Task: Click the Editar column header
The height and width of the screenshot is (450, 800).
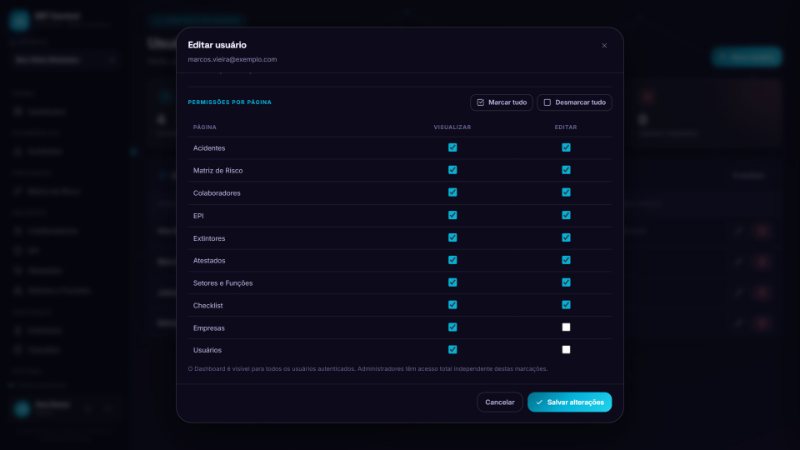Action: point(566,127)
